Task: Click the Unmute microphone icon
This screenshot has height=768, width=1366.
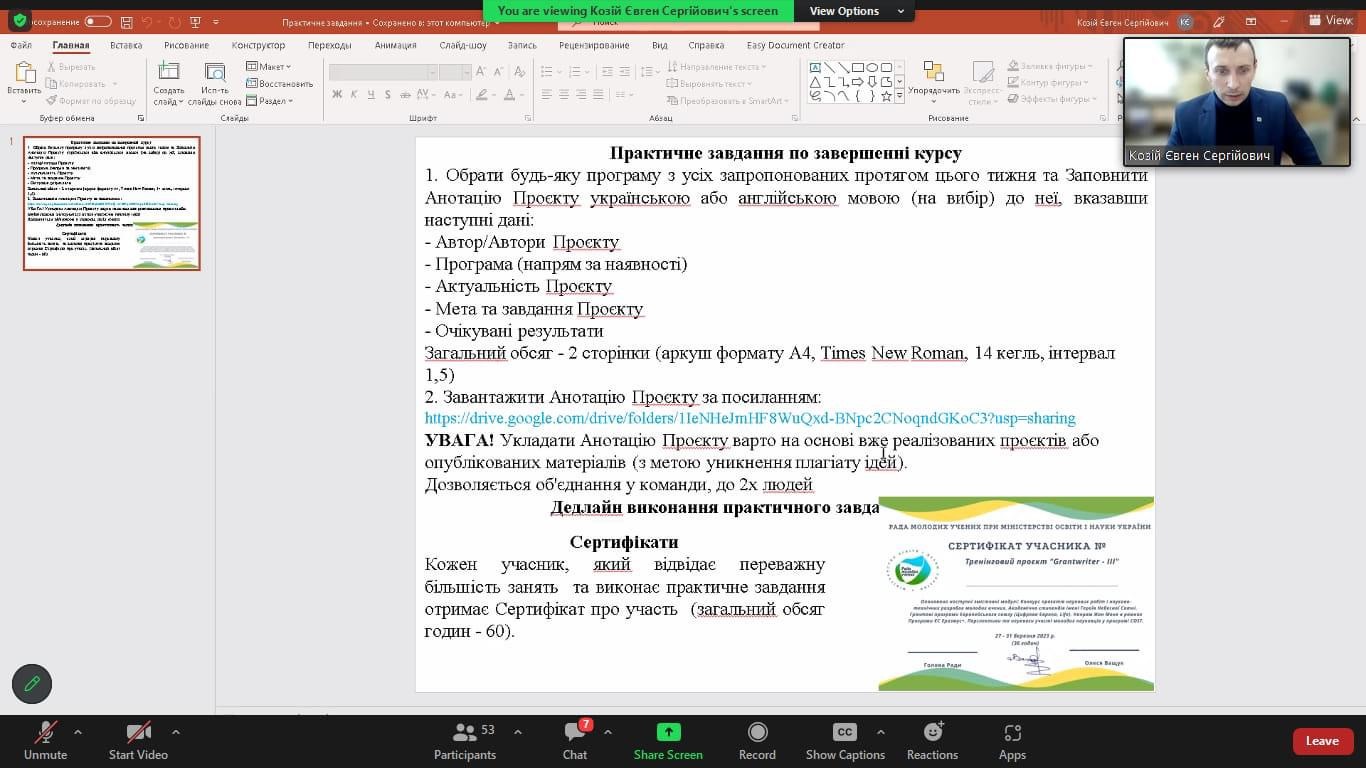Action: 45,733
